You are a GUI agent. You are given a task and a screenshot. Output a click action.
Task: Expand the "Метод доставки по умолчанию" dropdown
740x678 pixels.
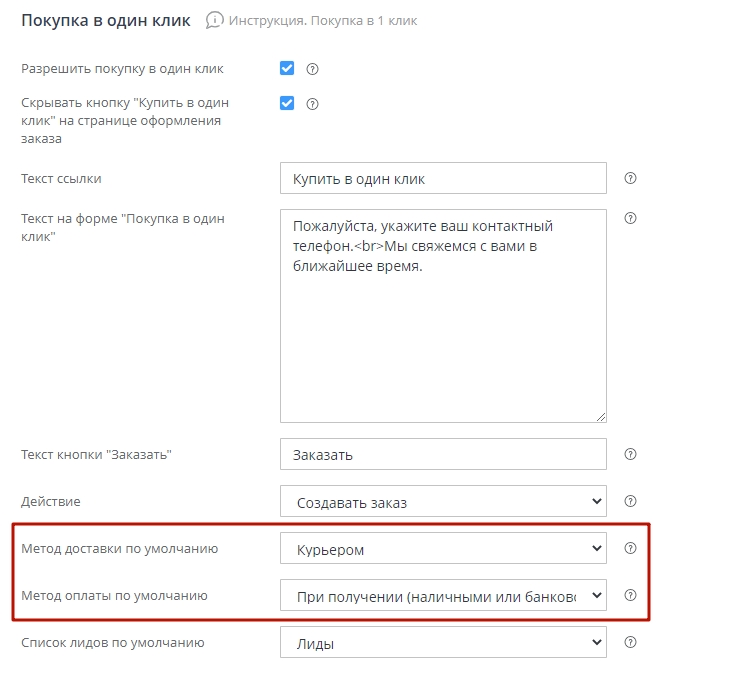(443, 548)
